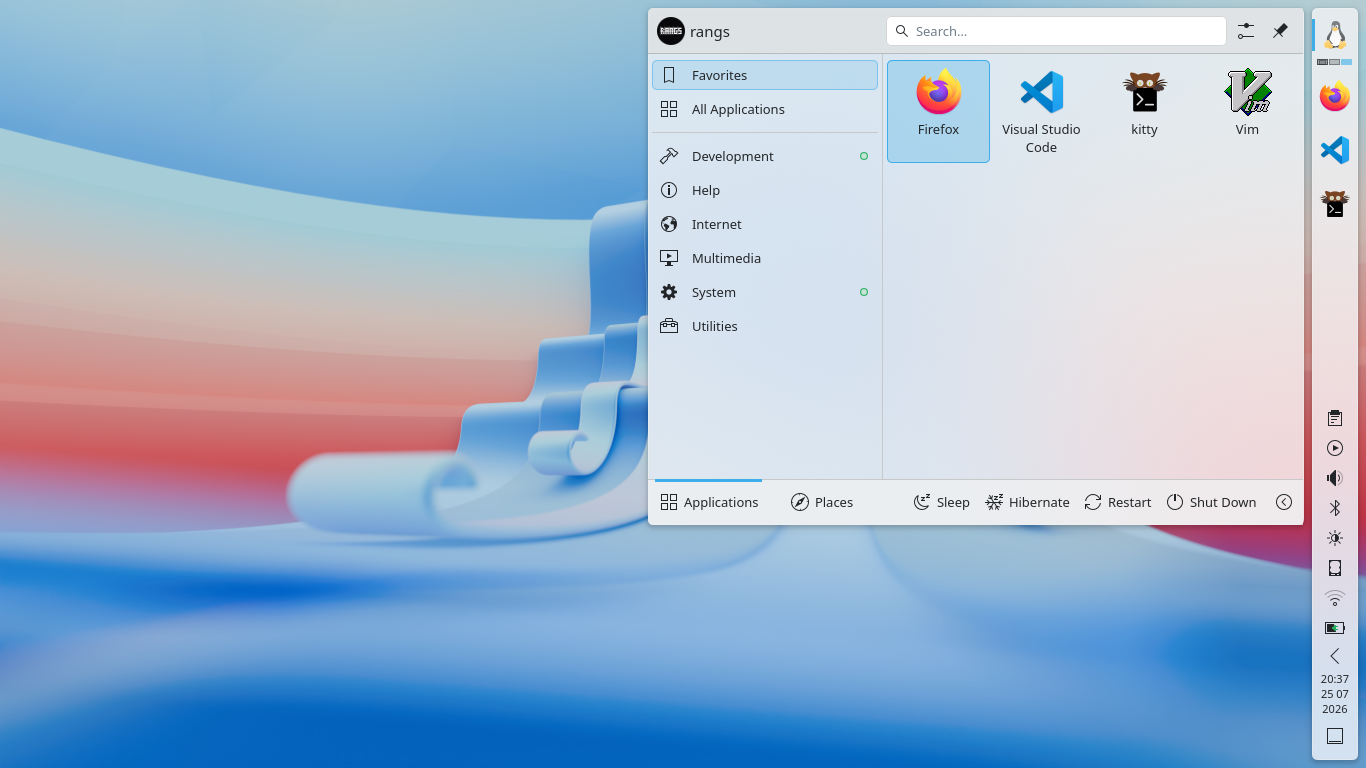The height and width of the screenshot is (768, 1366).
Task: Open the brightness tray icon
Action: click(1335, 538)
